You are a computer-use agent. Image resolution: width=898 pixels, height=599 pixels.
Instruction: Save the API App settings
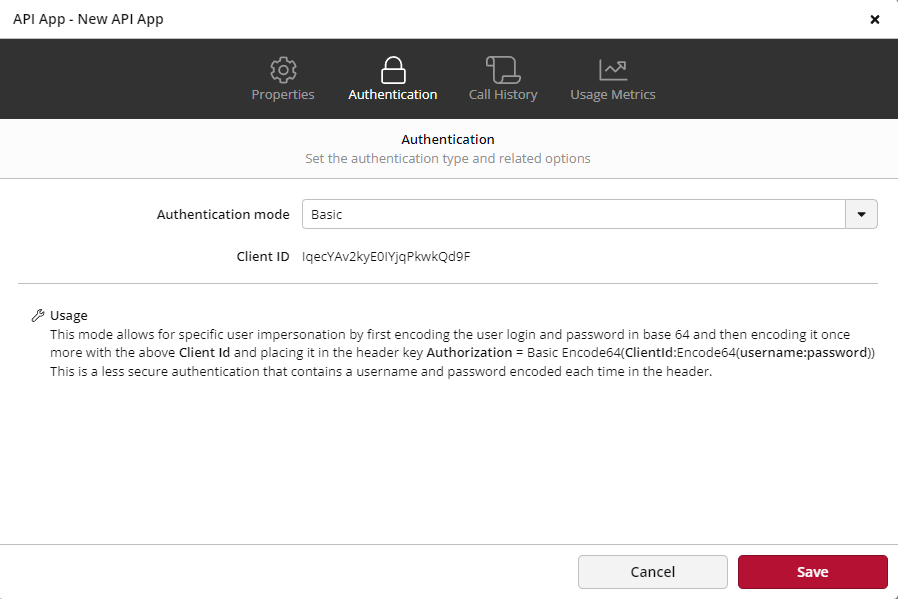pyautogui.click(x=812, y=571)
